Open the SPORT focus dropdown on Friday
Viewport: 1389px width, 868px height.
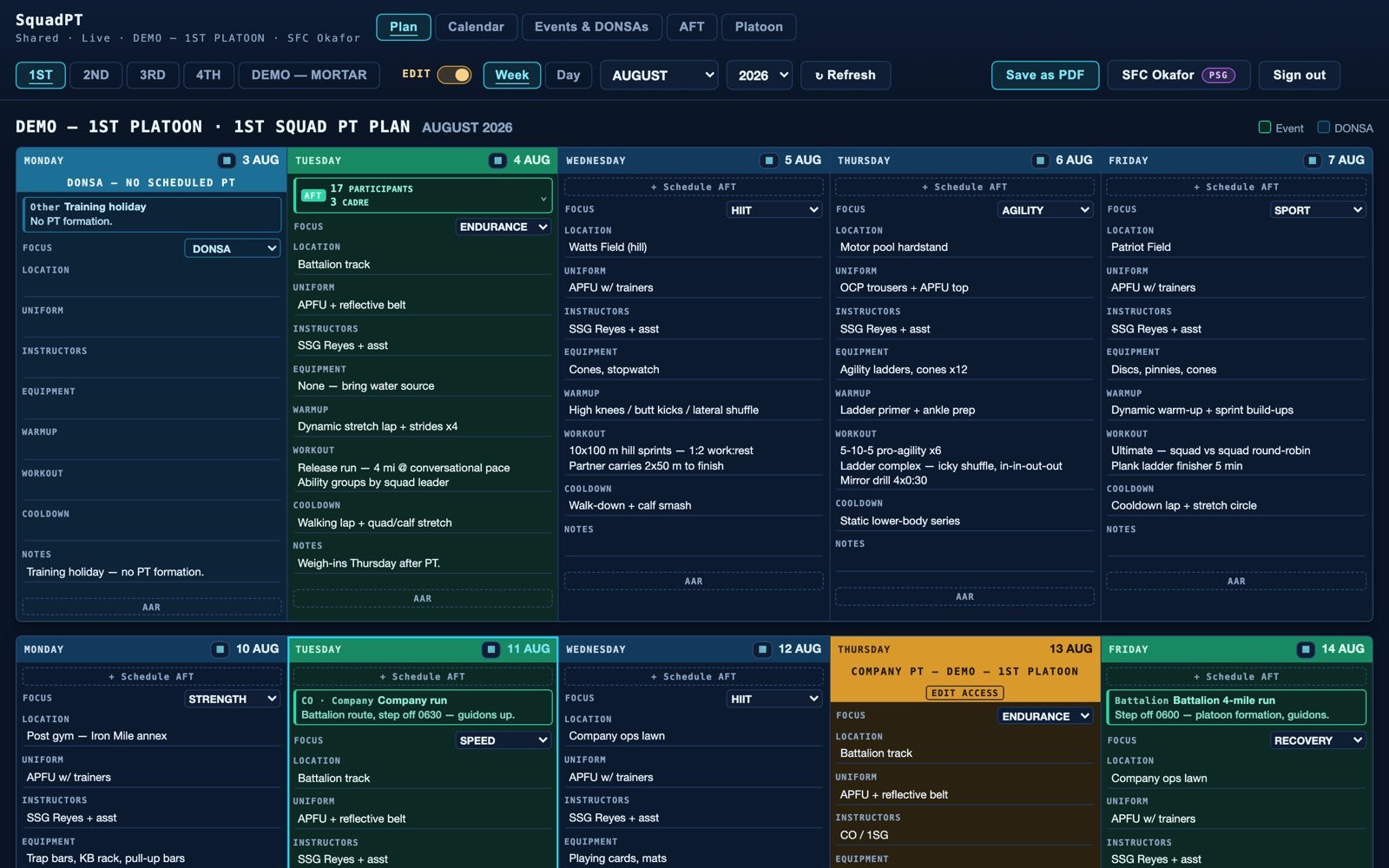1318,210
